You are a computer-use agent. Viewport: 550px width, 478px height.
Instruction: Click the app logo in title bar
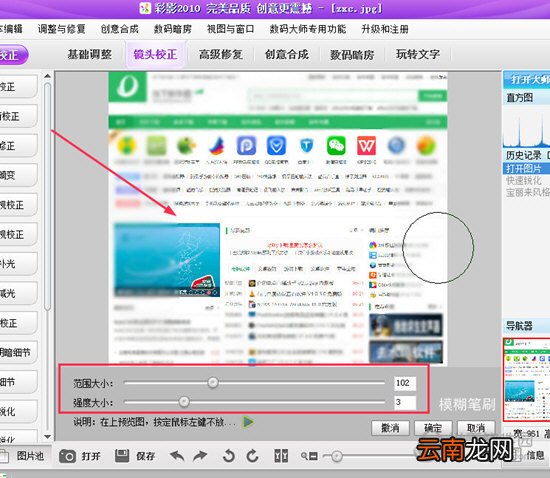point(145,8)
